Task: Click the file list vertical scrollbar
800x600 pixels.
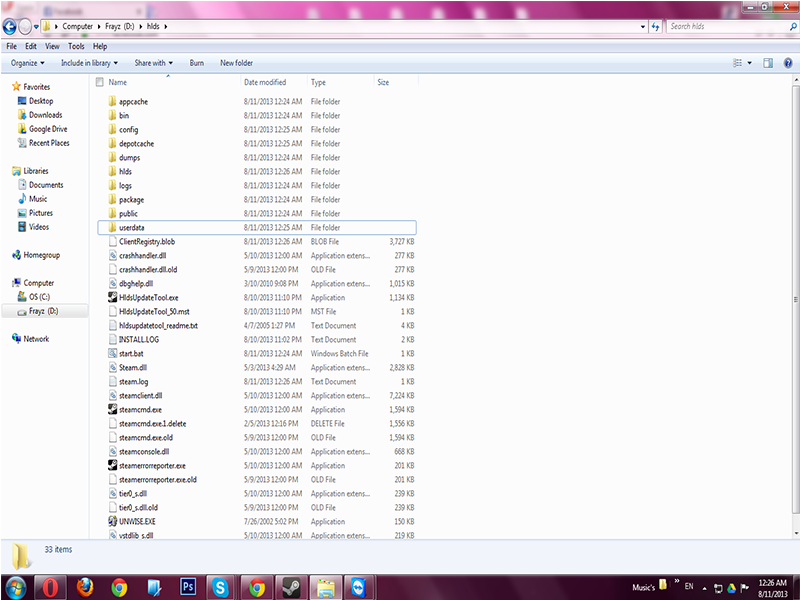Action: pyautogui.click(x=796, y=301)
